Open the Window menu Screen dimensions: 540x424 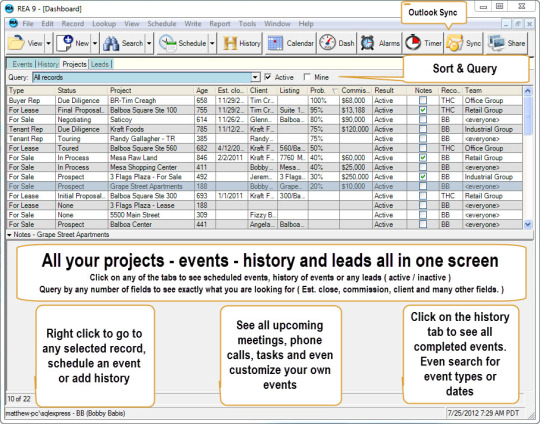[277, 24]
